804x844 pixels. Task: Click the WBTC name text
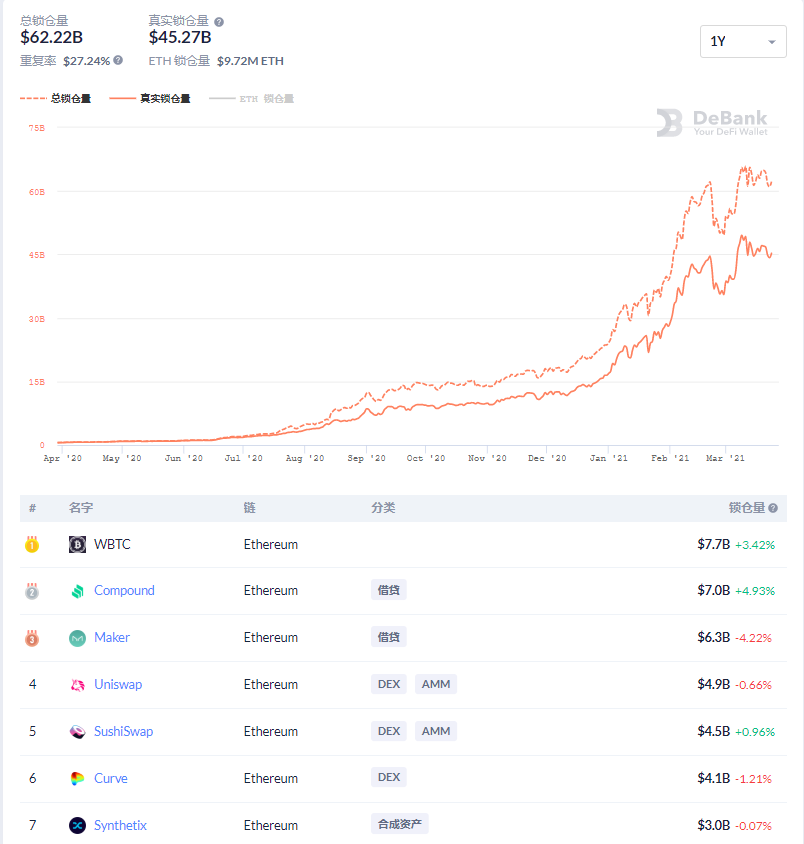(x=112, y=544)
